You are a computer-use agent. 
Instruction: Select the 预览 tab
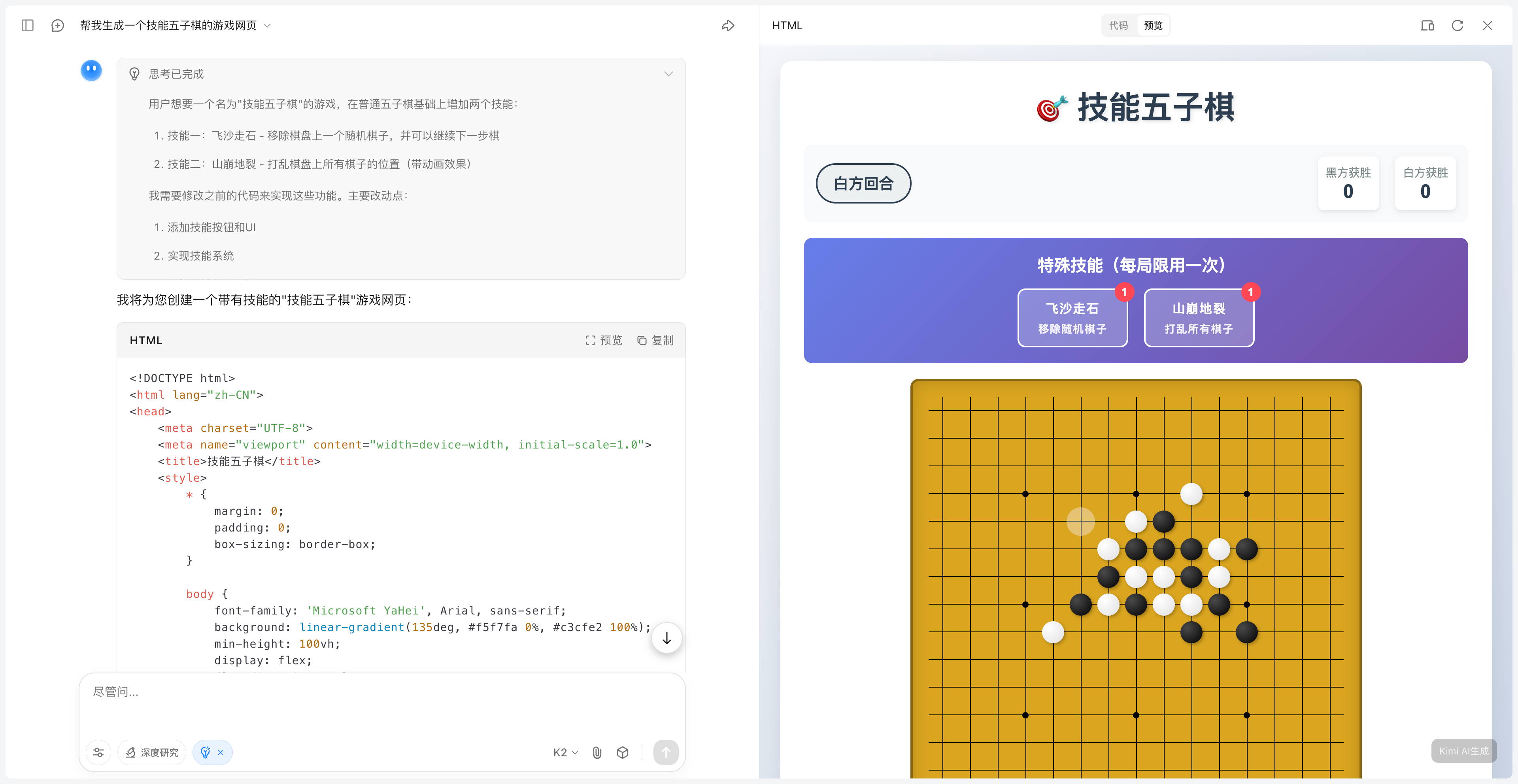tap(1153, 25)
